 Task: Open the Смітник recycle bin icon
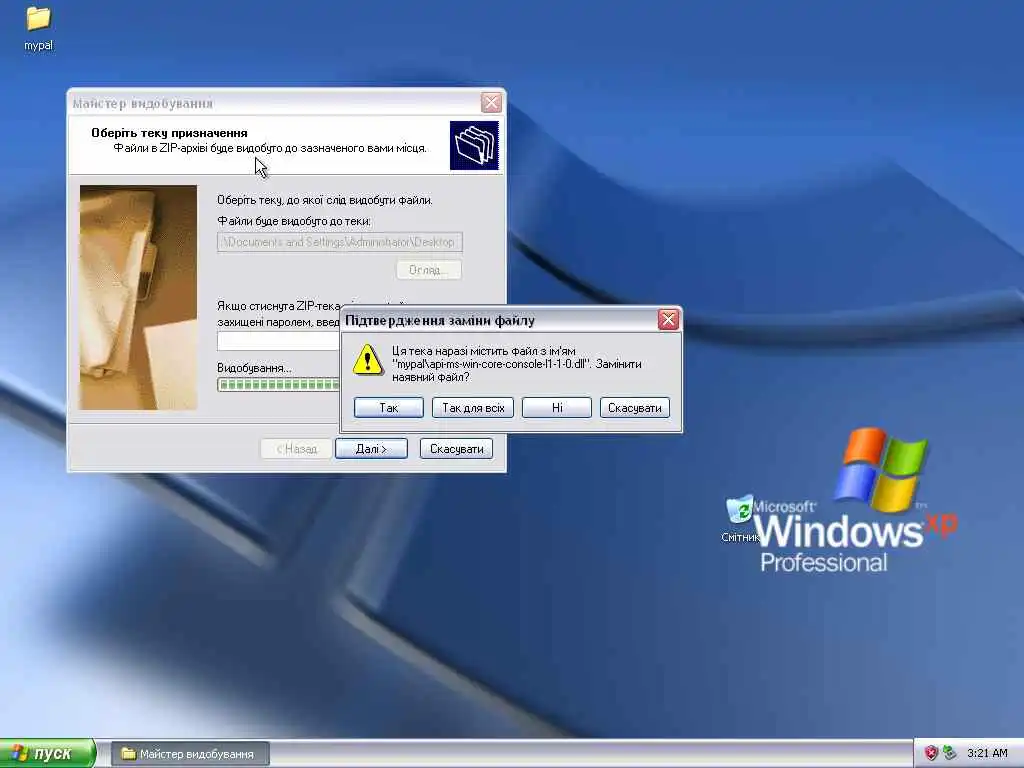(740, 519)
